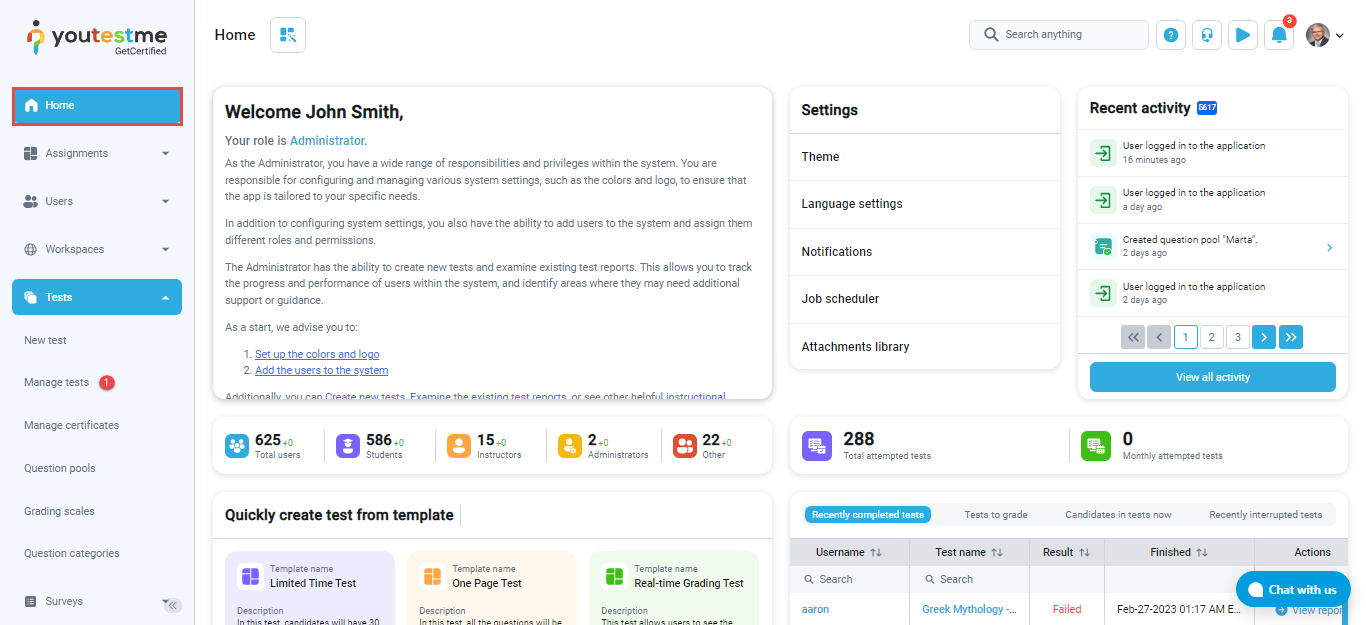Open Notifications settings
This screenshot has height=625, width=1366.
[x=925, y=252]
